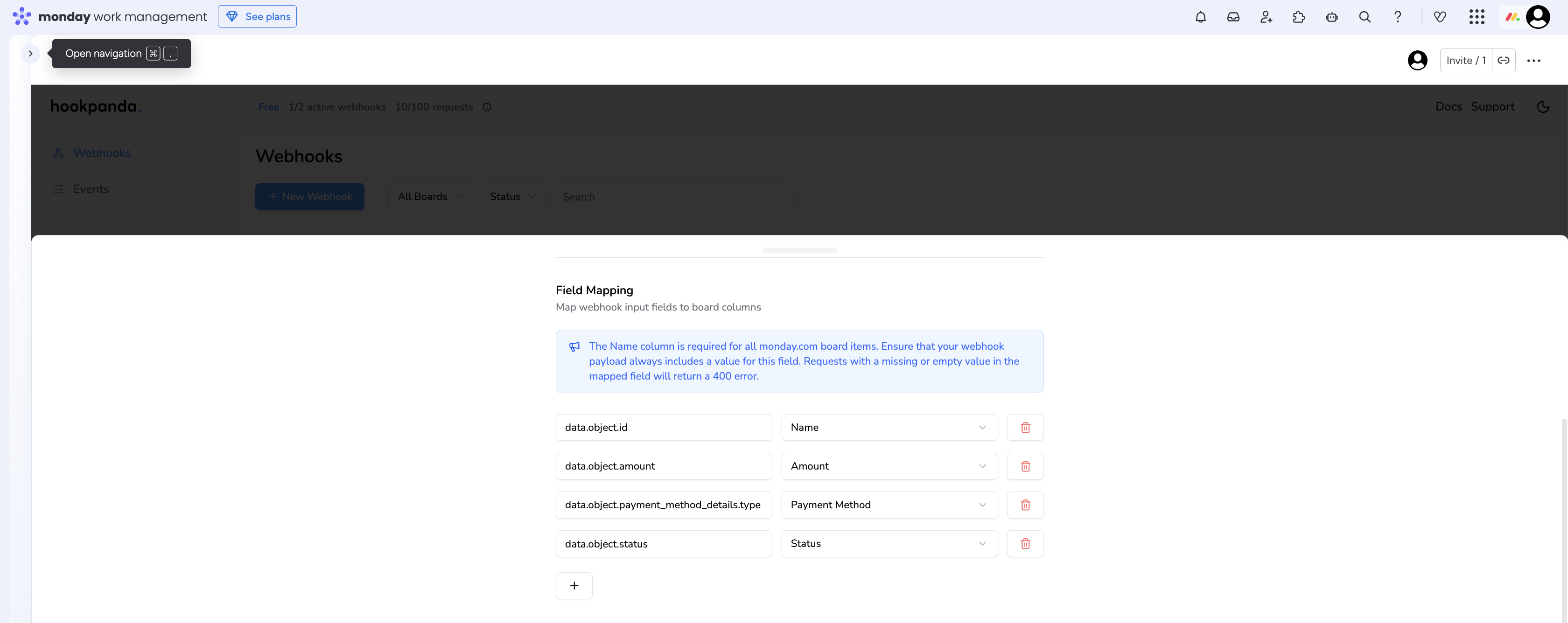Add a new field mapping row

(x=574, y=585)
